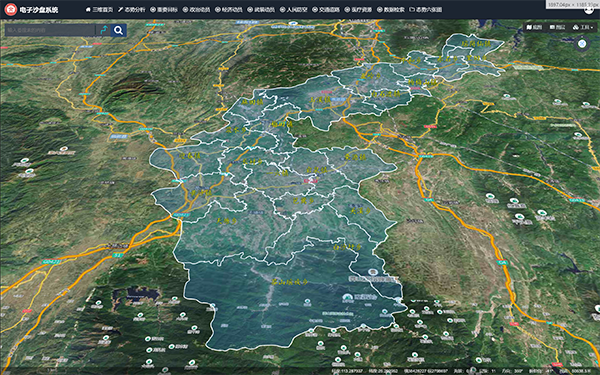This screenshot has height=375, width=600.
Task: Select the 人民防空 navigation item
Action: pyautogui.click(x=293, y=10)
